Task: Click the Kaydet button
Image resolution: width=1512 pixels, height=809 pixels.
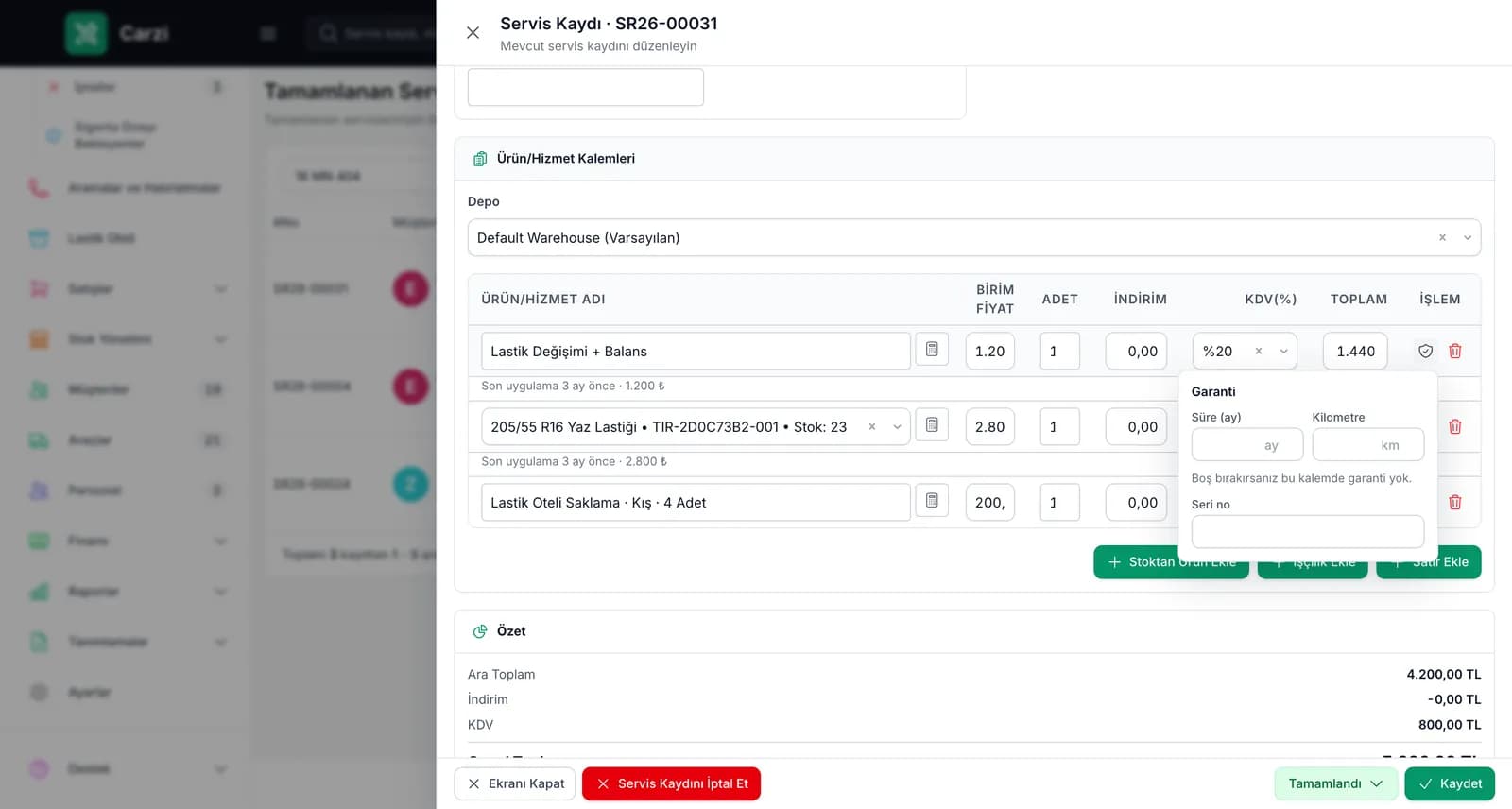Action: [x=1450, y=783]
